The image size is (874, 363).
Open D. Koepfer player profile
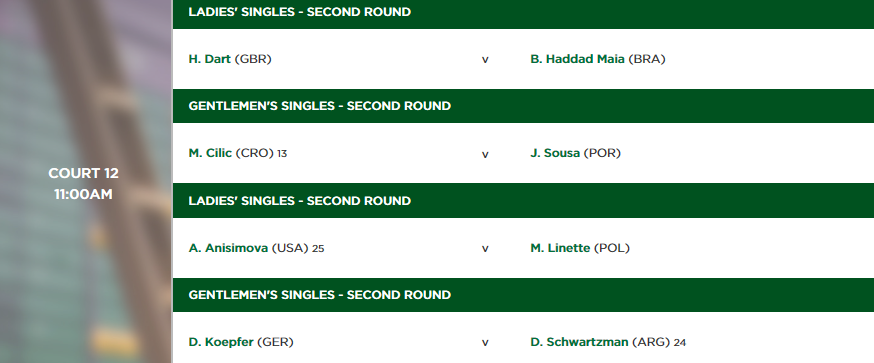point(221,342)
